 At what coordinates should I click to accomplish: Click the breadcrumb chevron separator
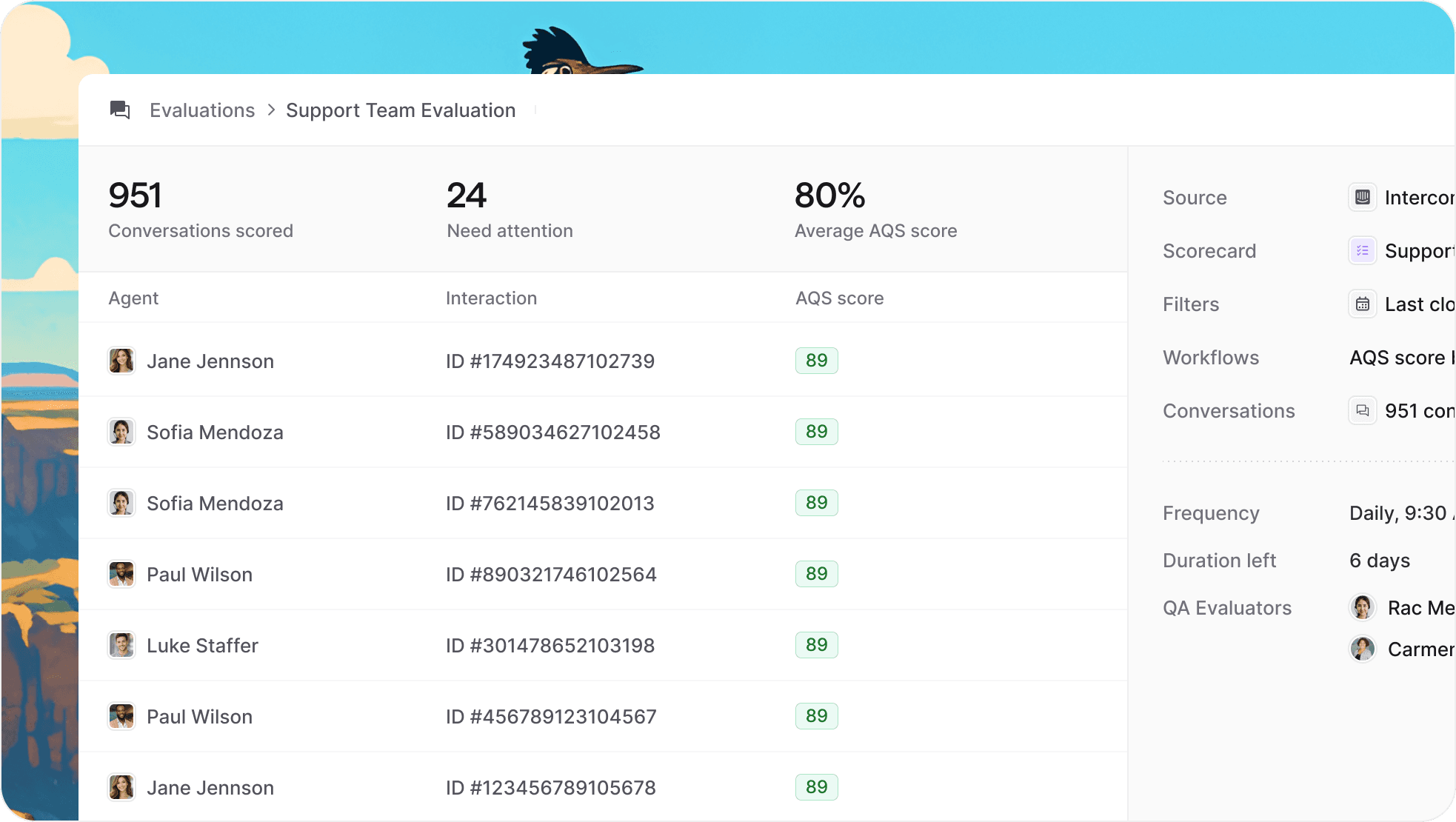(271, 110)
